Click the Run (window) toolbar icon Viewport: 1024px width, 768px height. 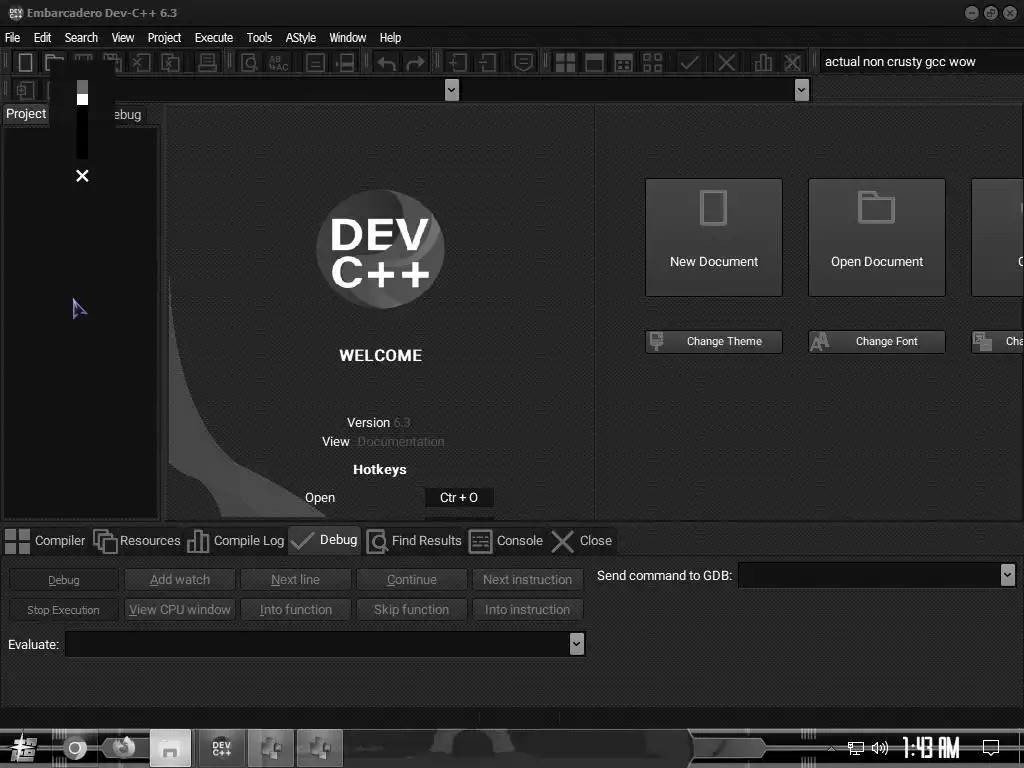[594, 63]
